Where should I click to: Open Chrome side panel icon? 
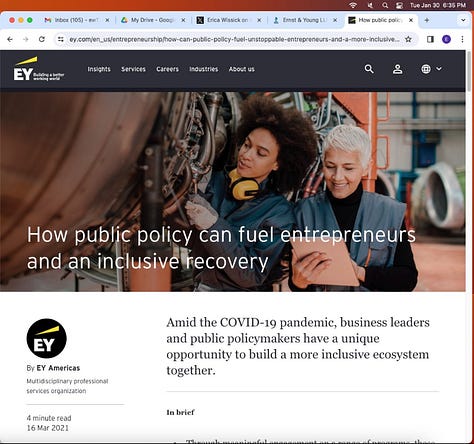coord(430,39)
